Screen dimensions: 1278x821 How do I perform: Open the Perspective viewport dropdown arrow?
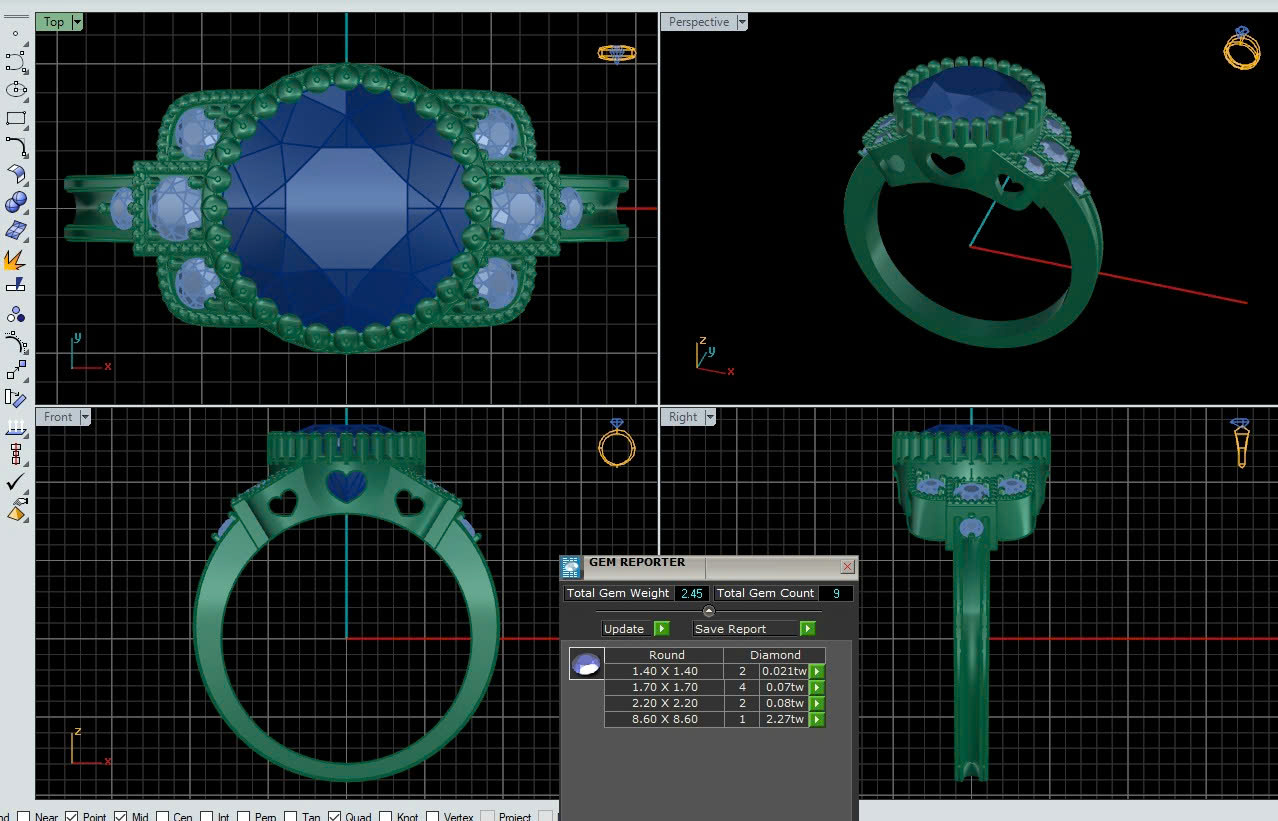[x=741, y=22]
